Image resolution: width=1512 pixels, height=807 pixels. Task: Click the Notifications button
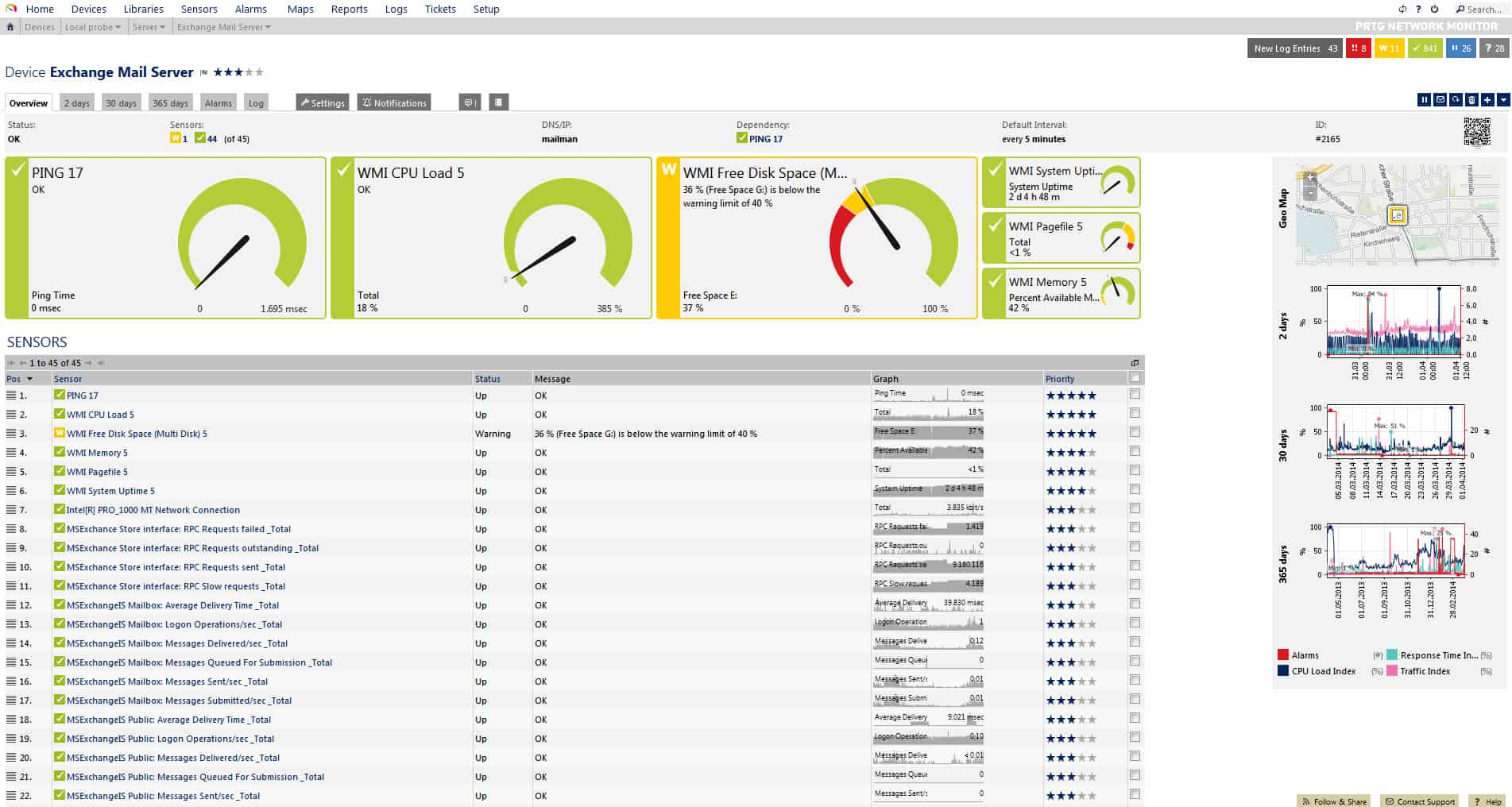pyautogui.click(x=394, y=102)
